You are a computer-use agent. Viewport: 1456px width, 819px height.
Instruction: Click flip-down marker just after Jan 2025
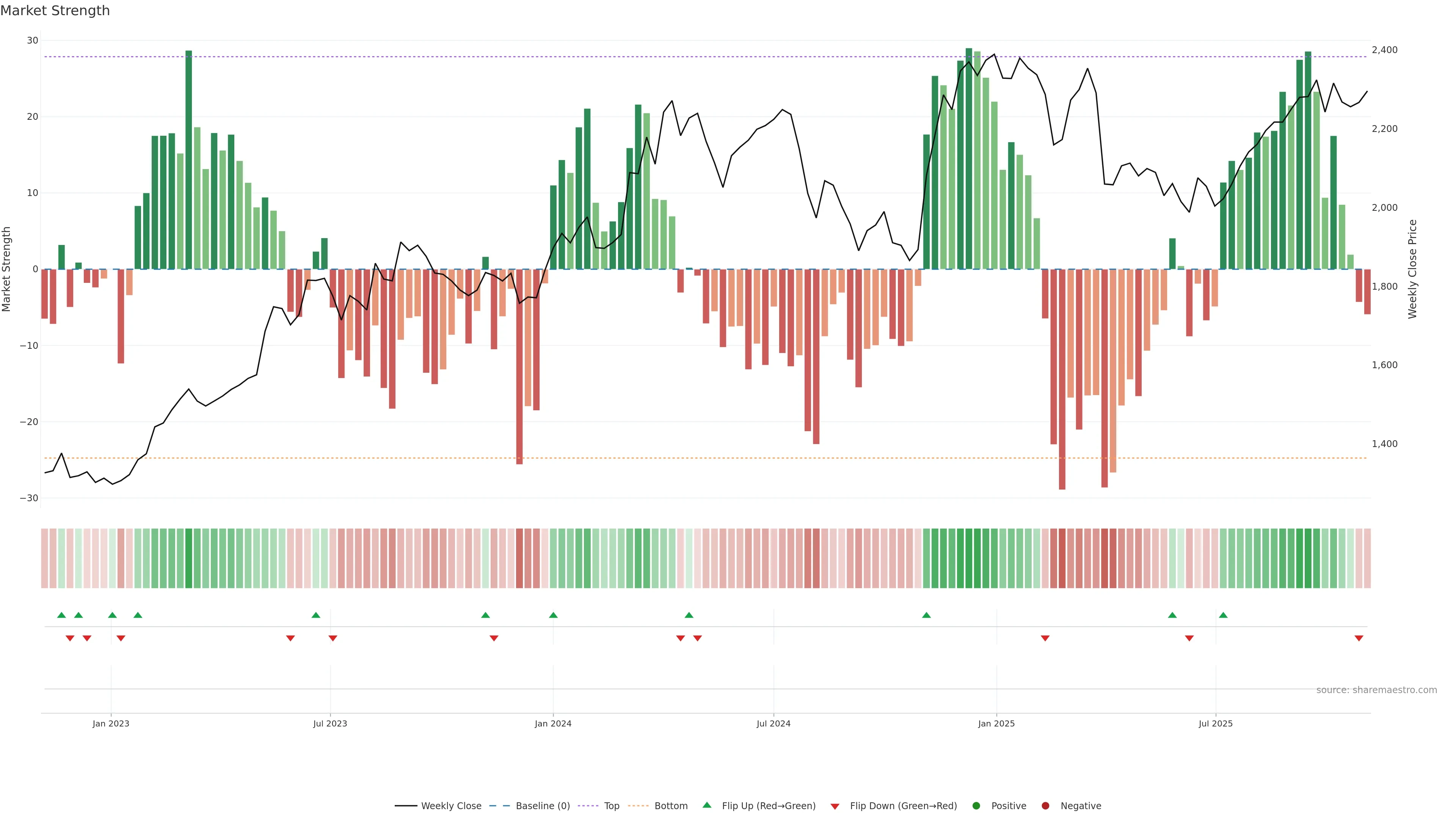(x=1045, y=638)
